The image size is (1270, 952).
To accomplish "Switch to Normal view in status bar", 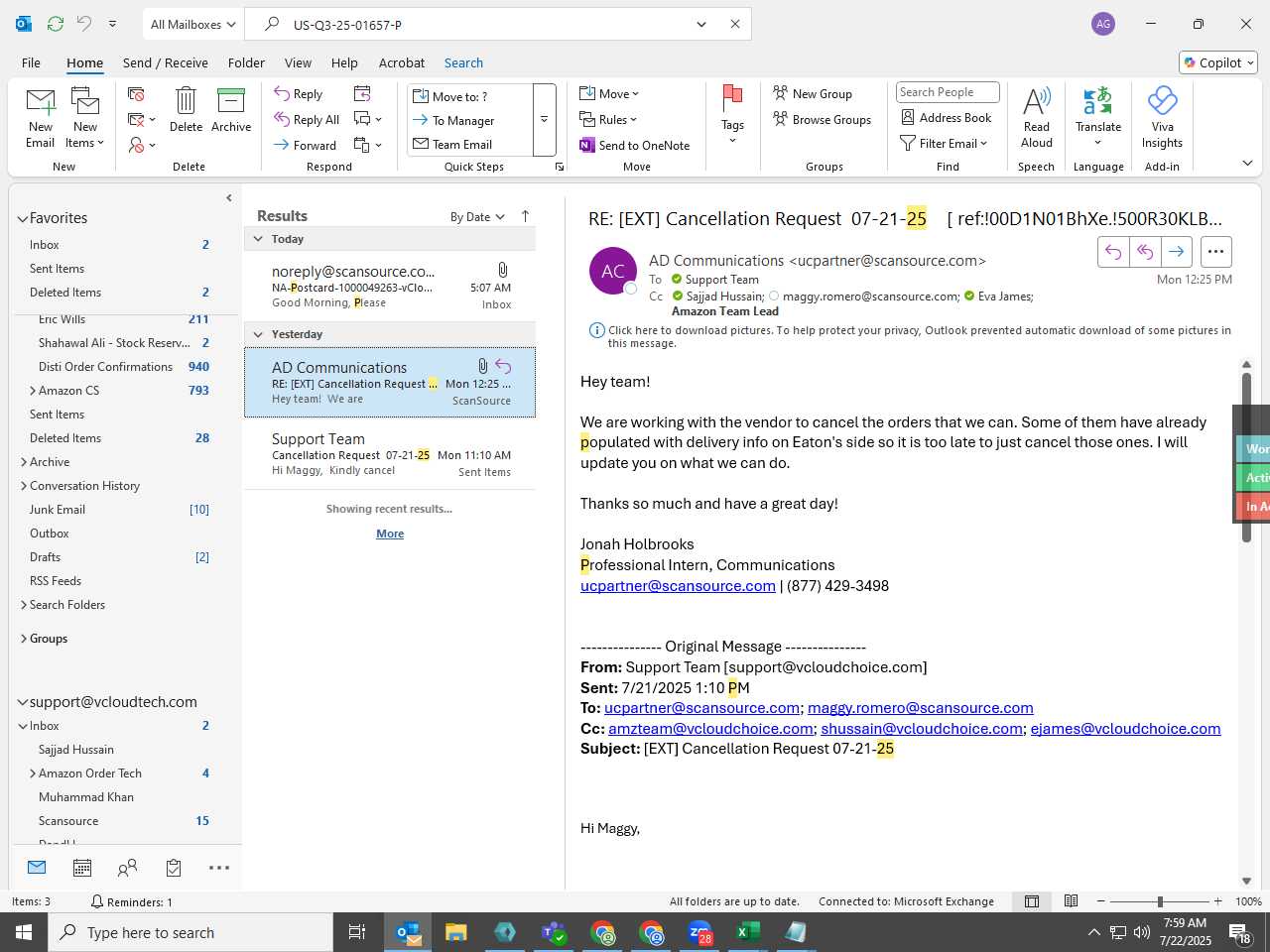I will [x=1032, y=901].
